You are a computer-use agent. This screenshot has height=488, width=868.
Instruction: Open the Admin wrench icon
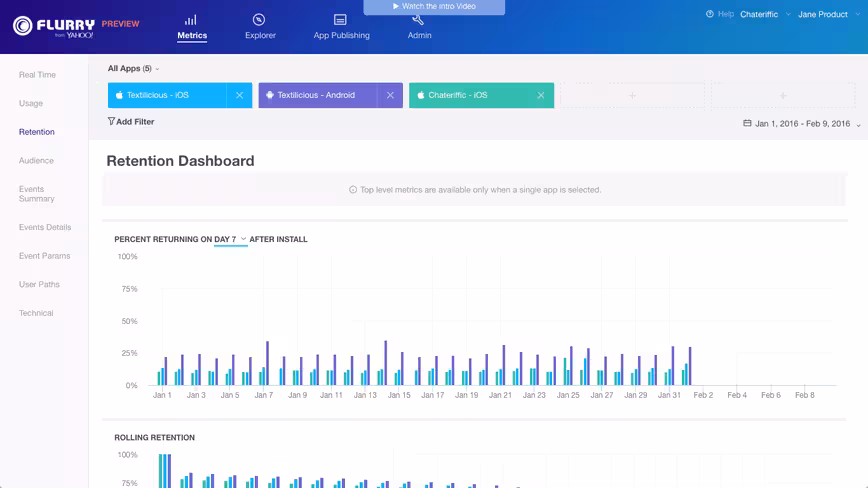(418, 20)
